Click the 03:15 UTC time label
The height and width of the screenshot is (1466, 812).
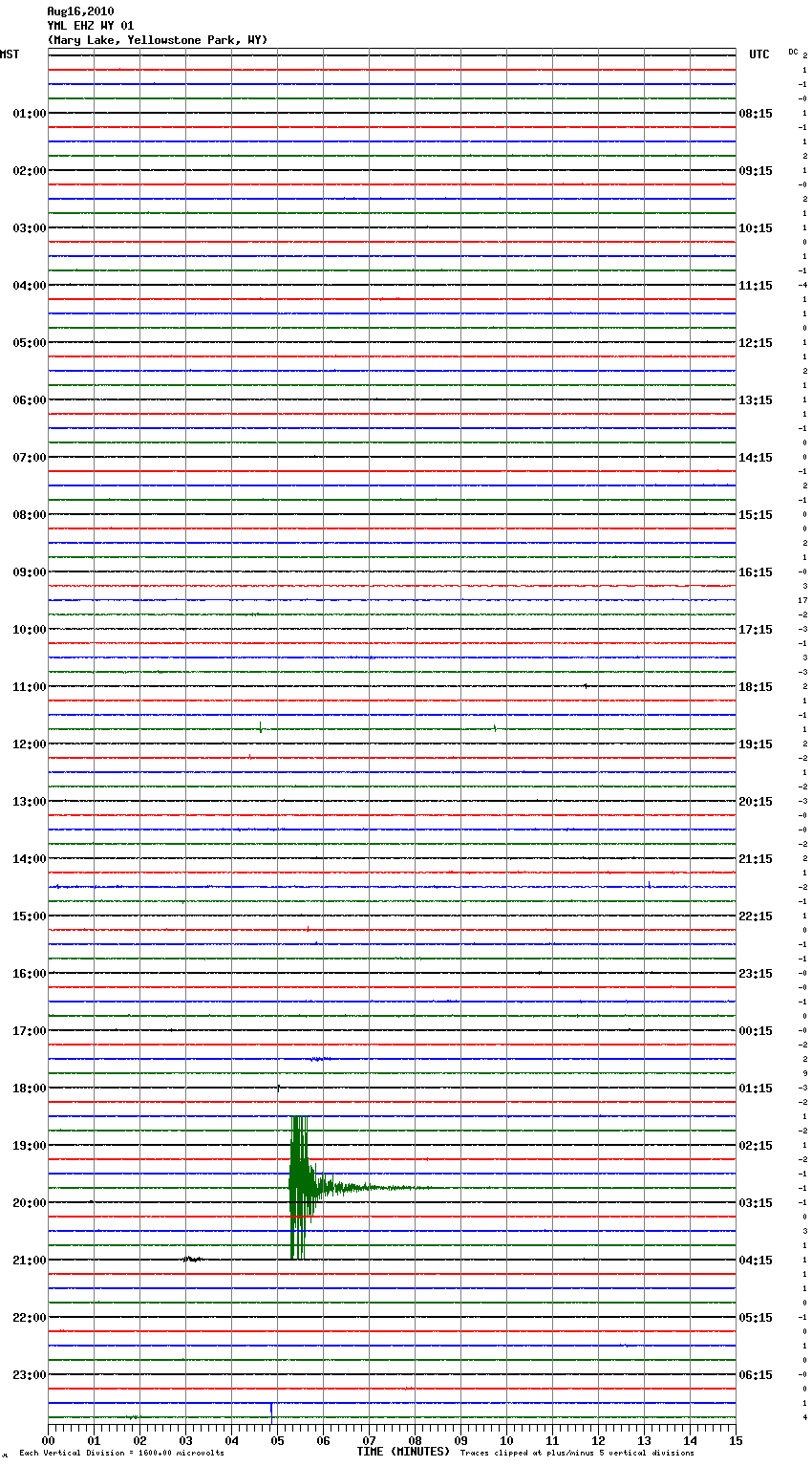tap(756, 1203)
